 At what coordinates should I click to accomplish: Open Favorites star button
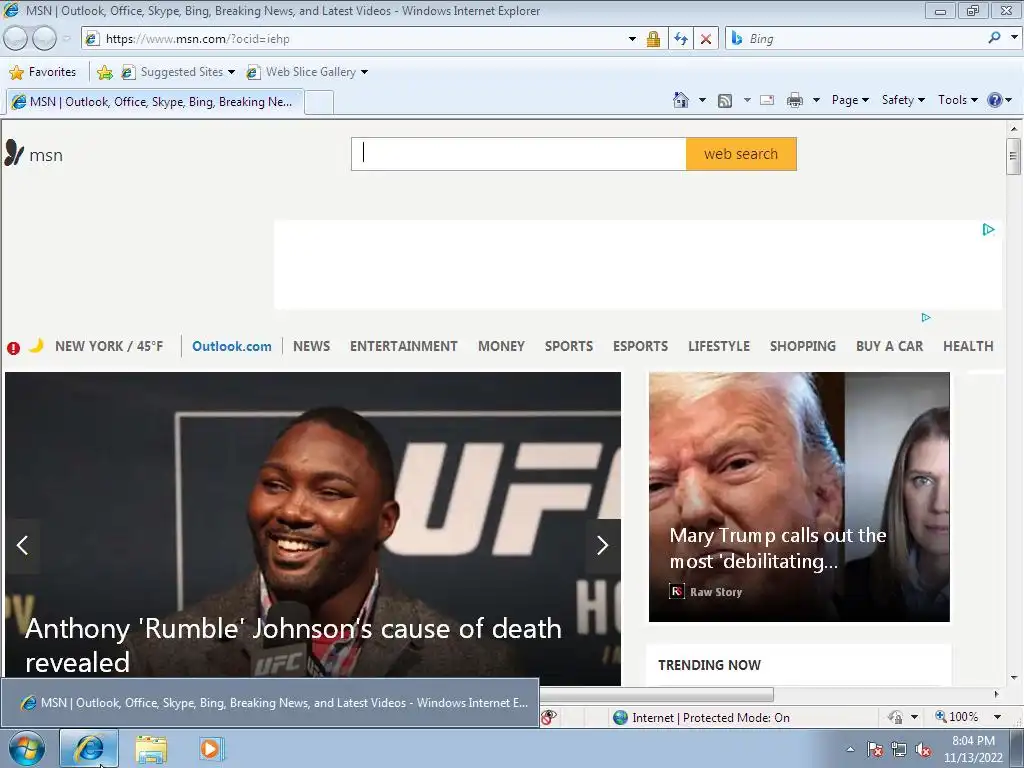43,72
